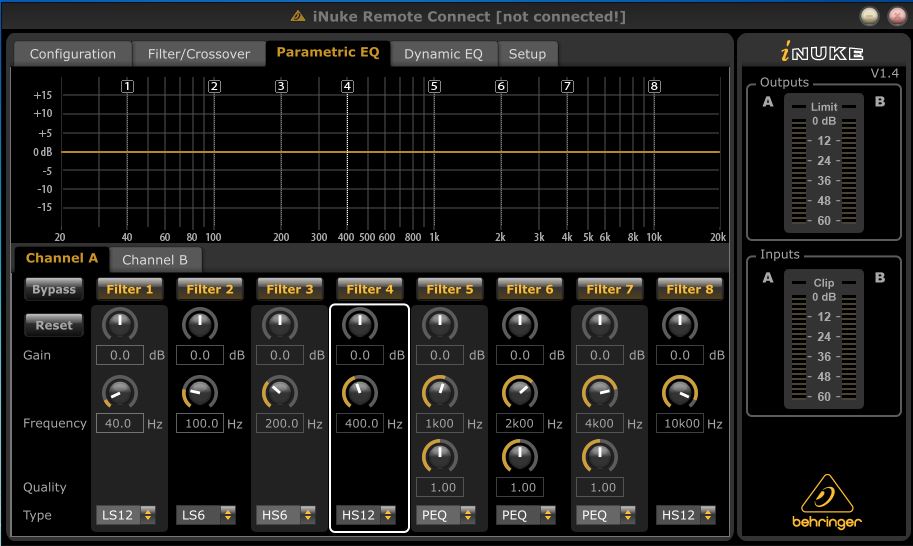Viewport: 913px width, 546px height.
Task: Open the PEQ type dropdown for Filter 5
Action: pos(445,515)
